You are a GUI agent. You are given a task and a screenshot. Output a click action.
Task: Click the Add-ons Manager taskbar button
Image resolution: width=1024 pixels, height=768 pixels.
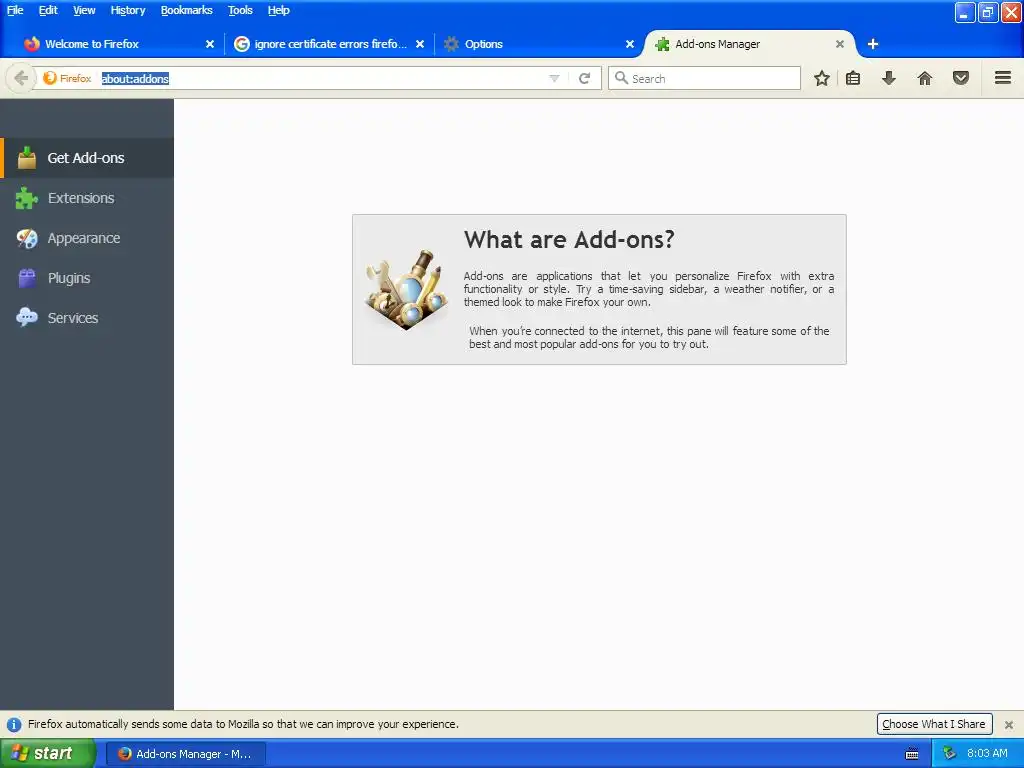click(186, 754)
